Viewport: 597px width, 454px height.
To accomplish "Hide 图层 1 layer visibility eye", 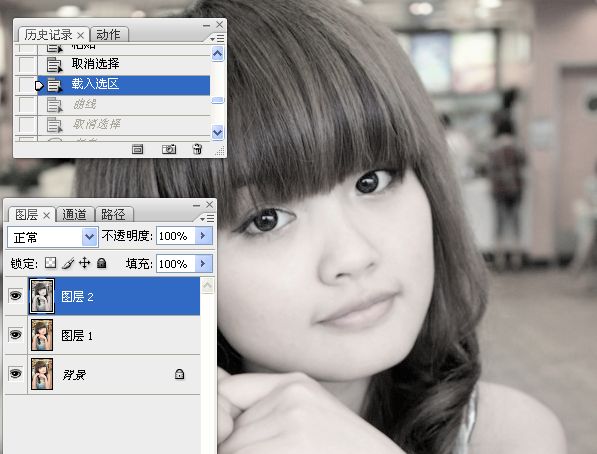I will [16, 335].
